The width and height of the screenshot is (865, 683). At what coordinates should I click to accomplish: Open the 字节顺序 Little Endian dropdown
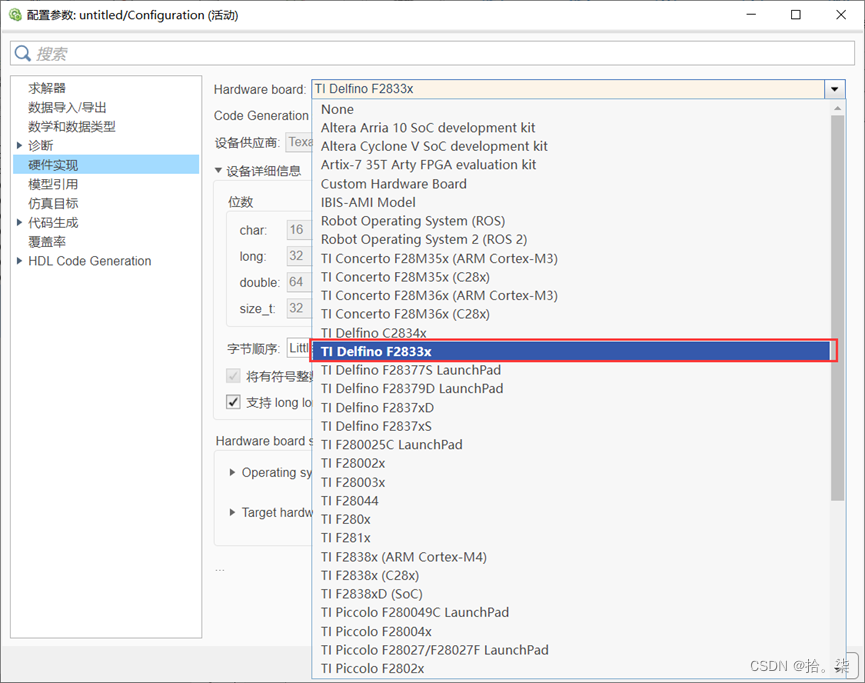299,348
